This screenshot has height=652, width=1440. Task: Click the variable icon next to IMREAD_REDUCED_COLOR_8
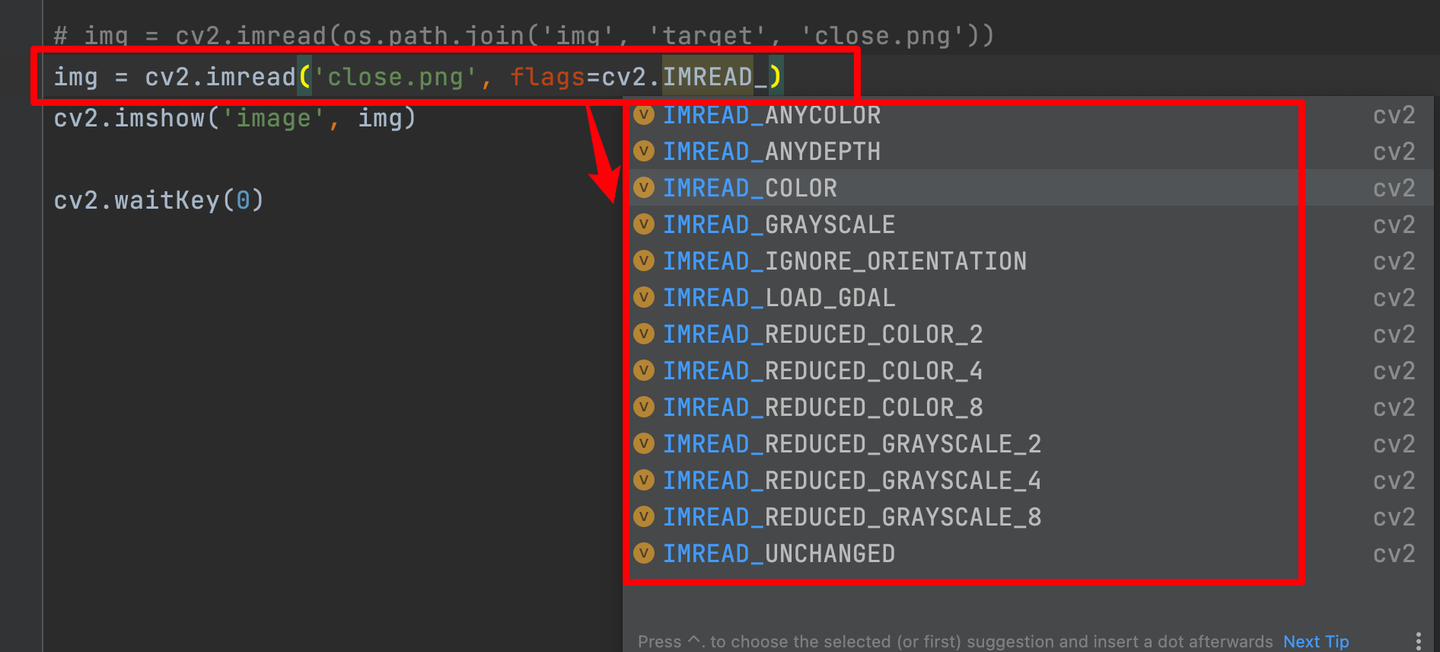tap(644, 407)
